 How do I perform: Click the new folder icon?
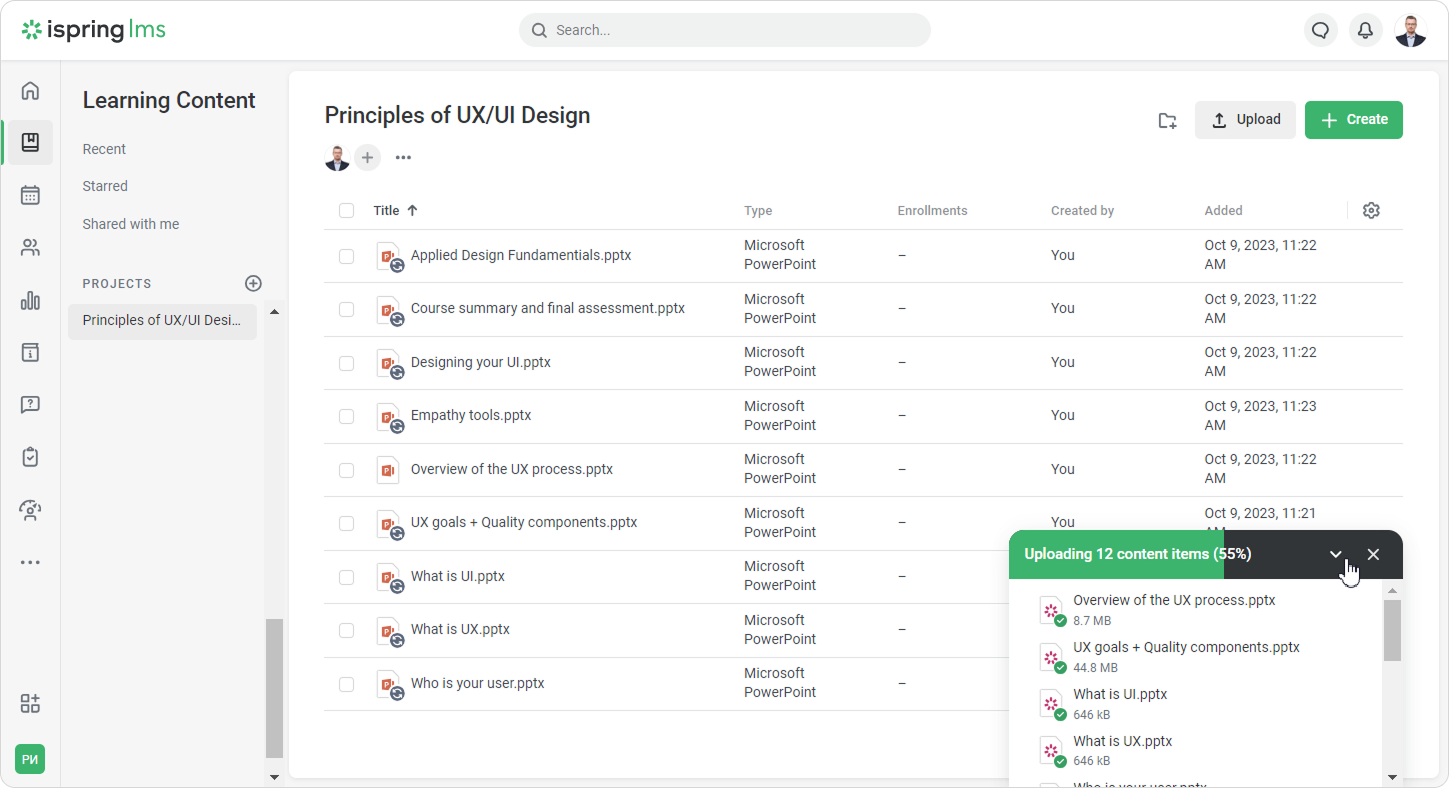click(x=1167, y=121)
